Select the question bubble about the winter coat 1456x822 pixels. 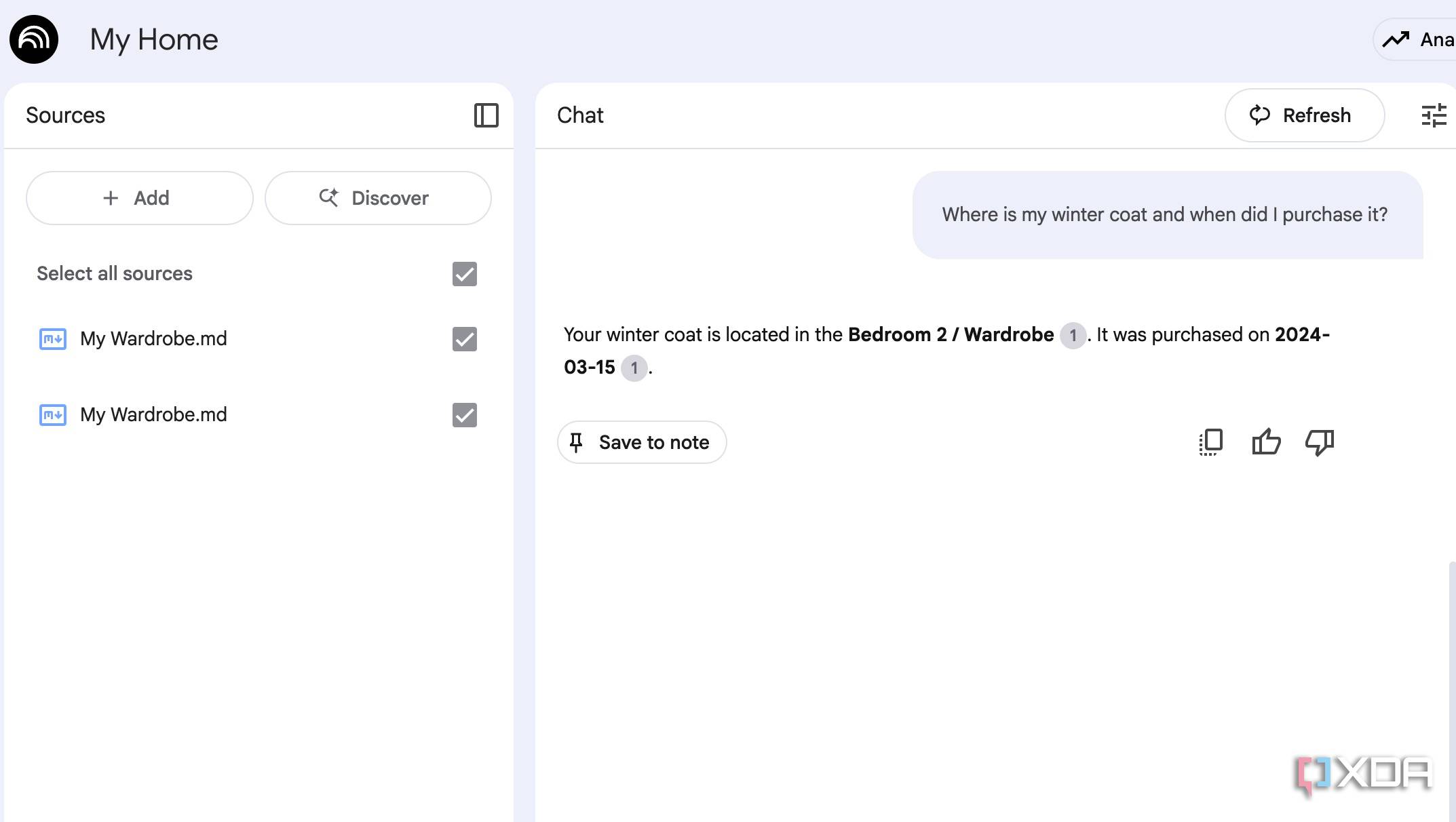(x=1164, y=214)
